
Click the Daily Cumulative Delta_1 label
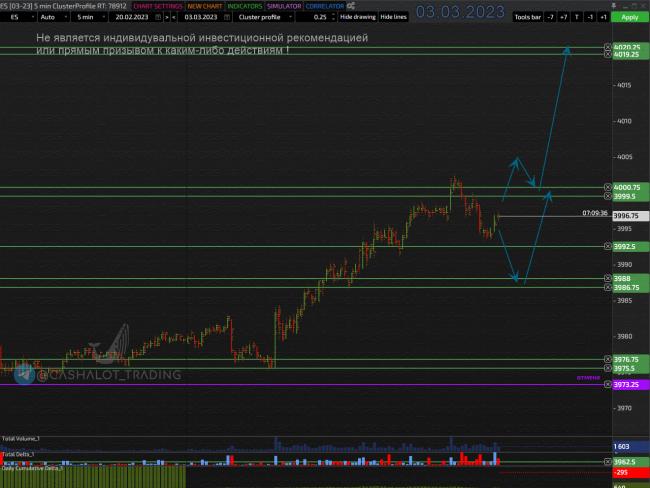click(32, 468)
